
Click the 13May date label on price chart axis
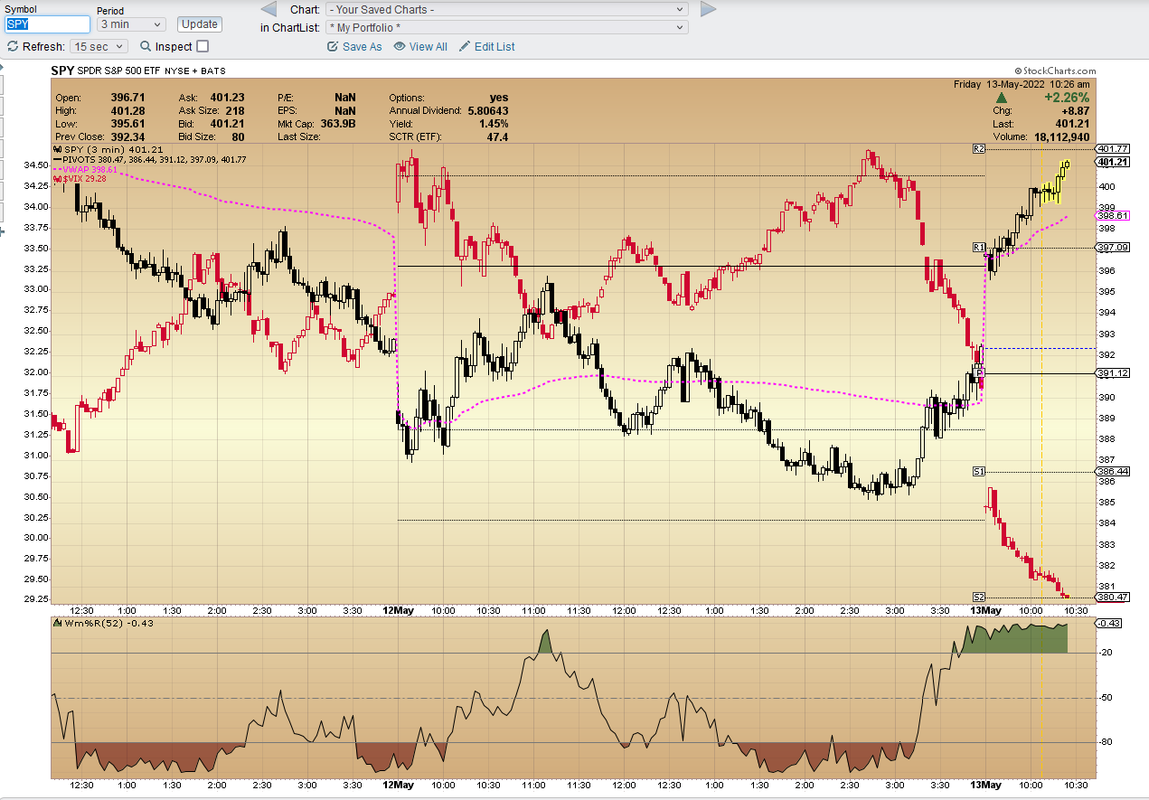986,610
